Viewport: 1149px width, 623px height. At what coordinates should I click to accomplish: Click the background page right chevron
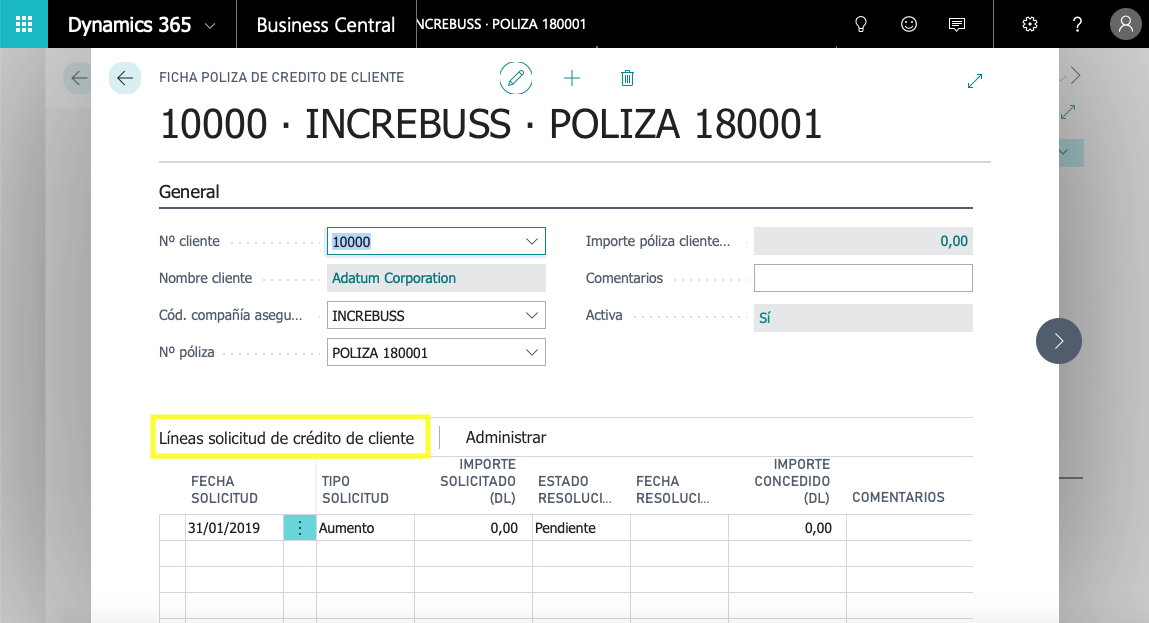pos(1075,75)
